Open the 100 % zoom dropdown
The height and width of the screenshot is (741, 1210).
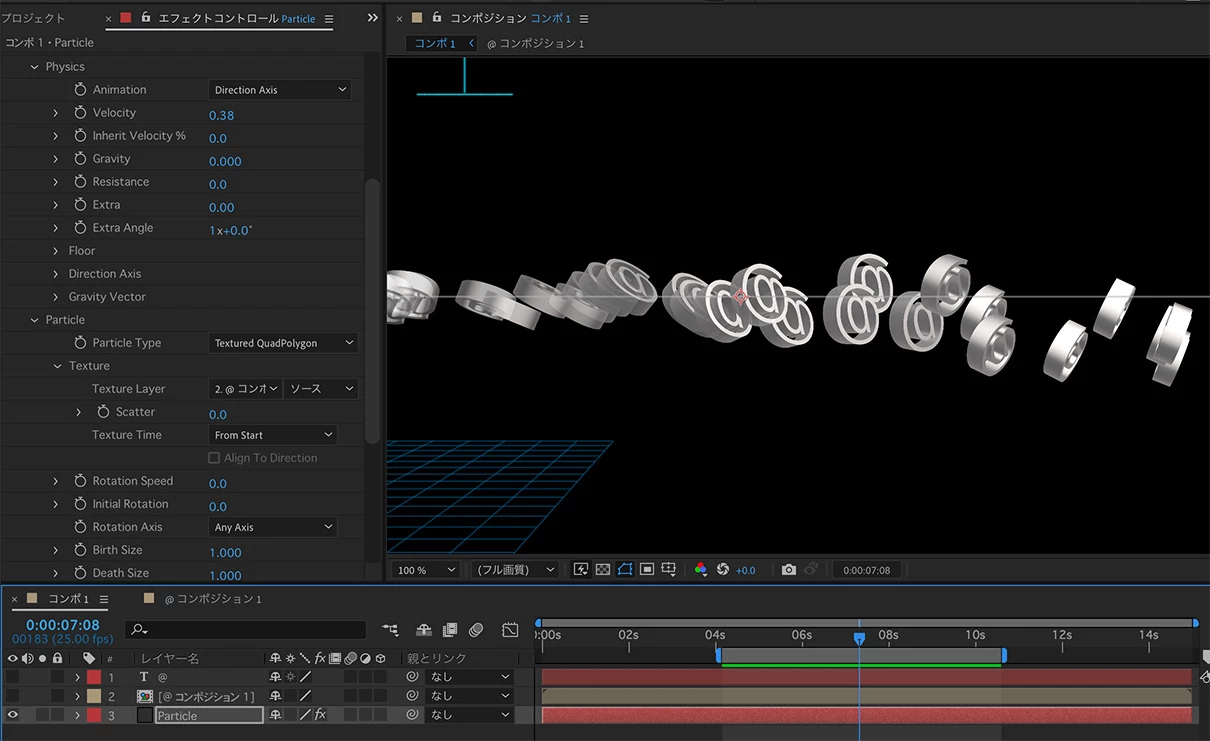425,570
